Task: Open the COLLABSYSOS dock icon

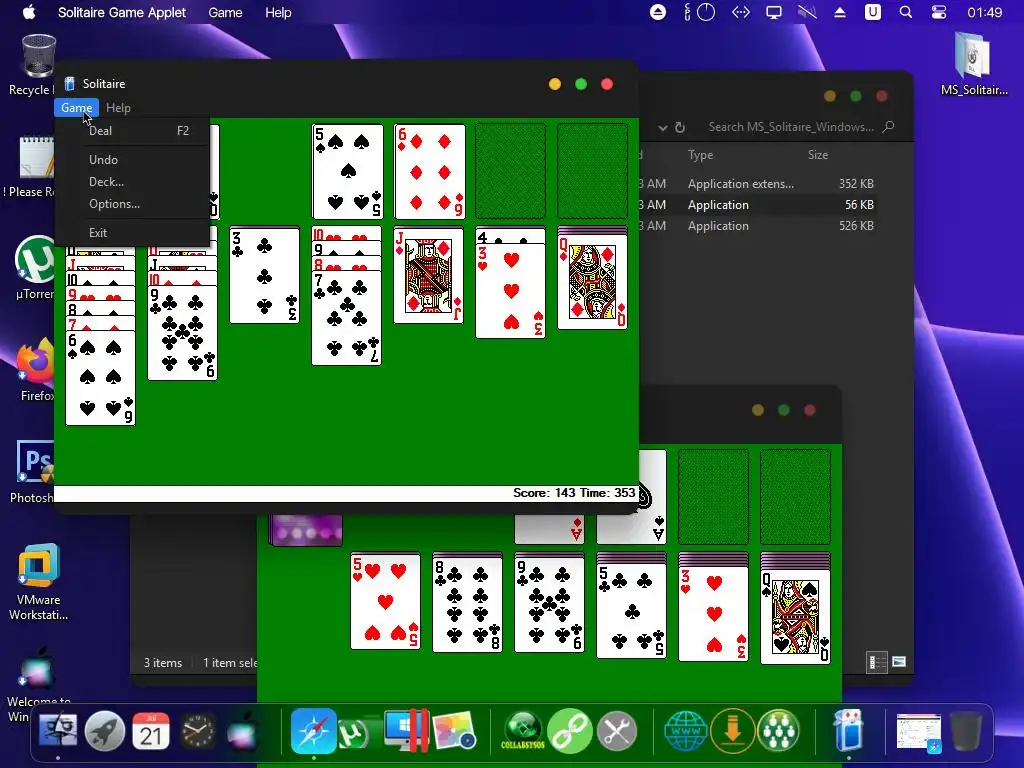Action: (x=522, y=731)
